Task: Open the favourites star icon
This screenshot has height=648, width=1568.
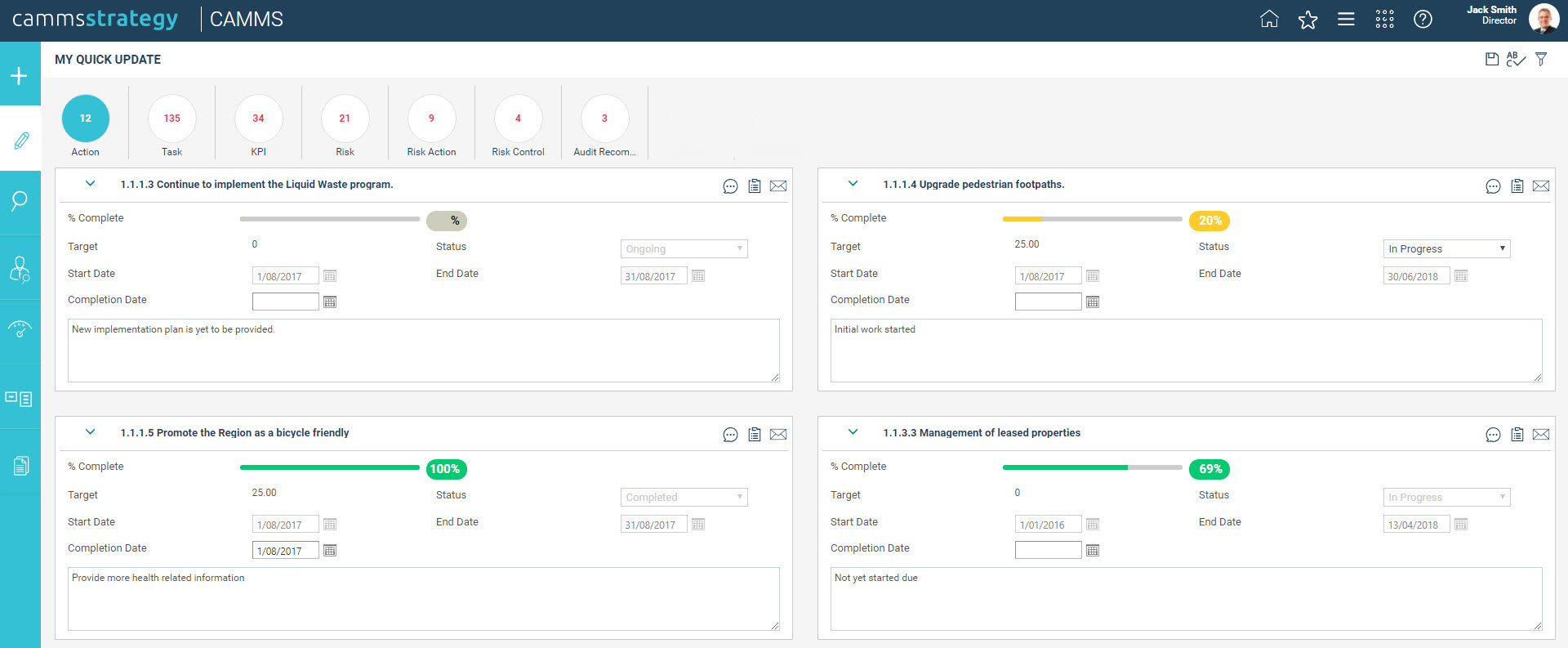Action: pos(1307,20)
